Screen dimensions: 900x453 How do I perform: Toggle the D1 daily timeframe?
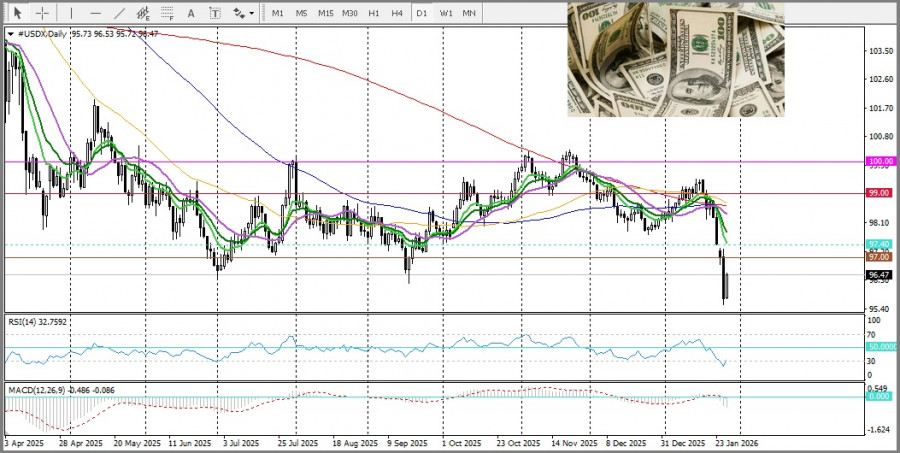pyautogui.click(x=421, y=14)
